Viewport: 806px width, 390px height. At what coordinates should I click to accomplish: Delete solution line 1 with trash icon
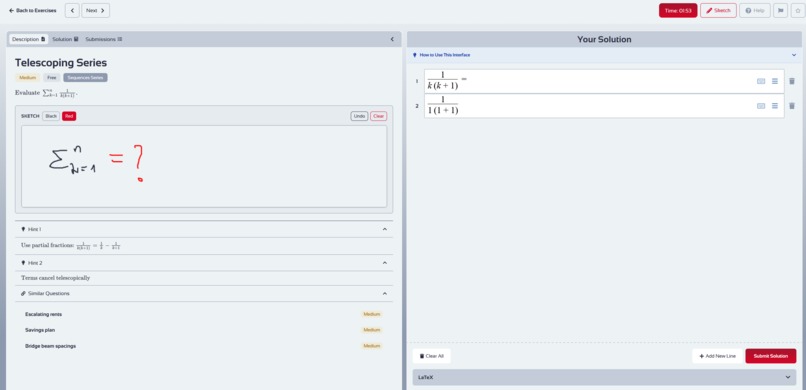tap(792, 81)
